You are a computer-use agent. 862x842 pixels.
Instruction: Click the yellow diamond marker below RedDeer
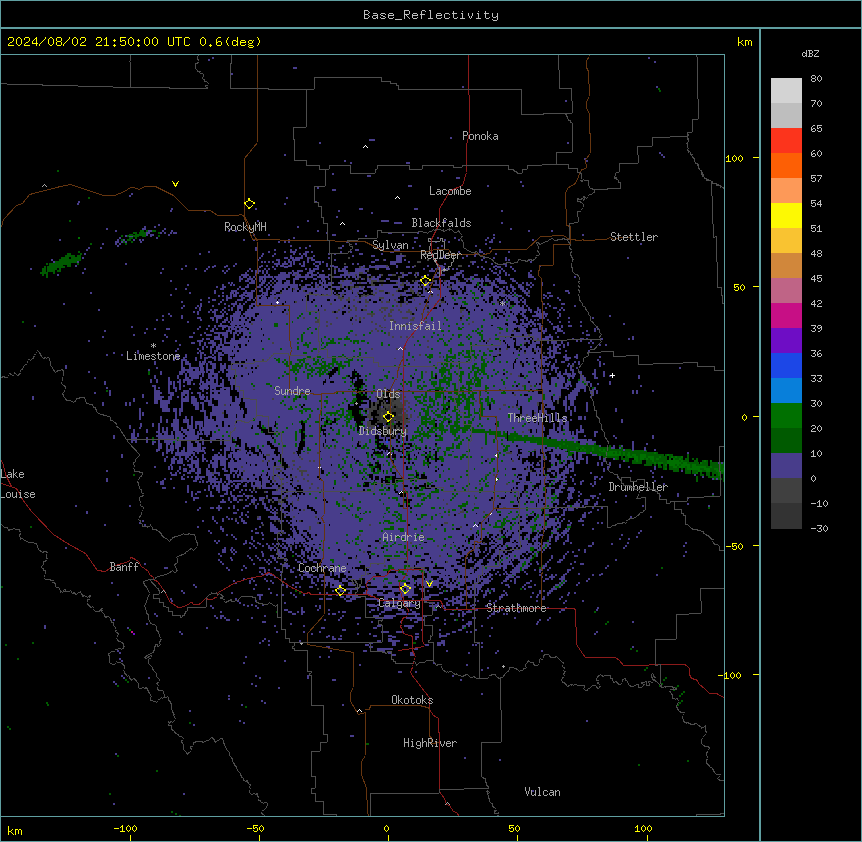pyautogui.click(x=426, y=281)
